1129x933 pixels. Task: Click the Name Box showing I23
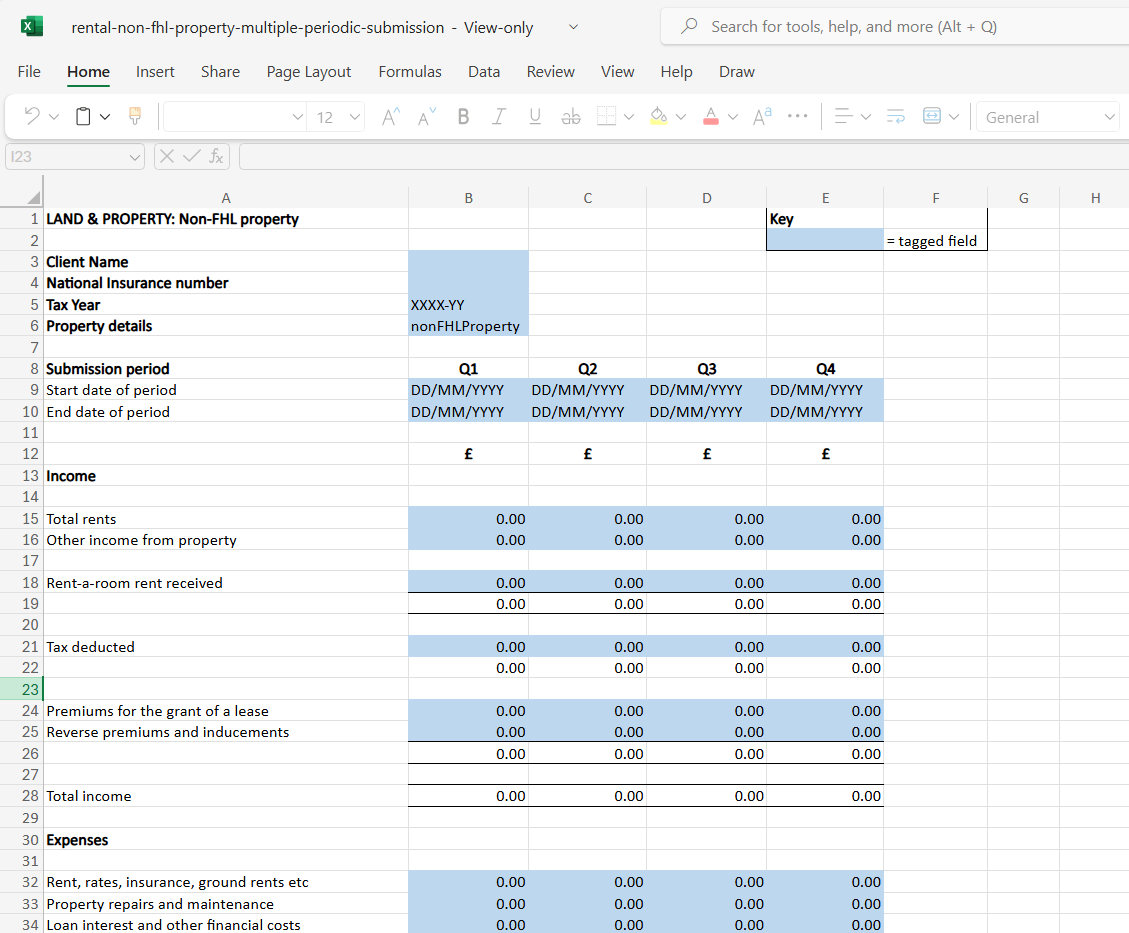[x=75, y=156]
